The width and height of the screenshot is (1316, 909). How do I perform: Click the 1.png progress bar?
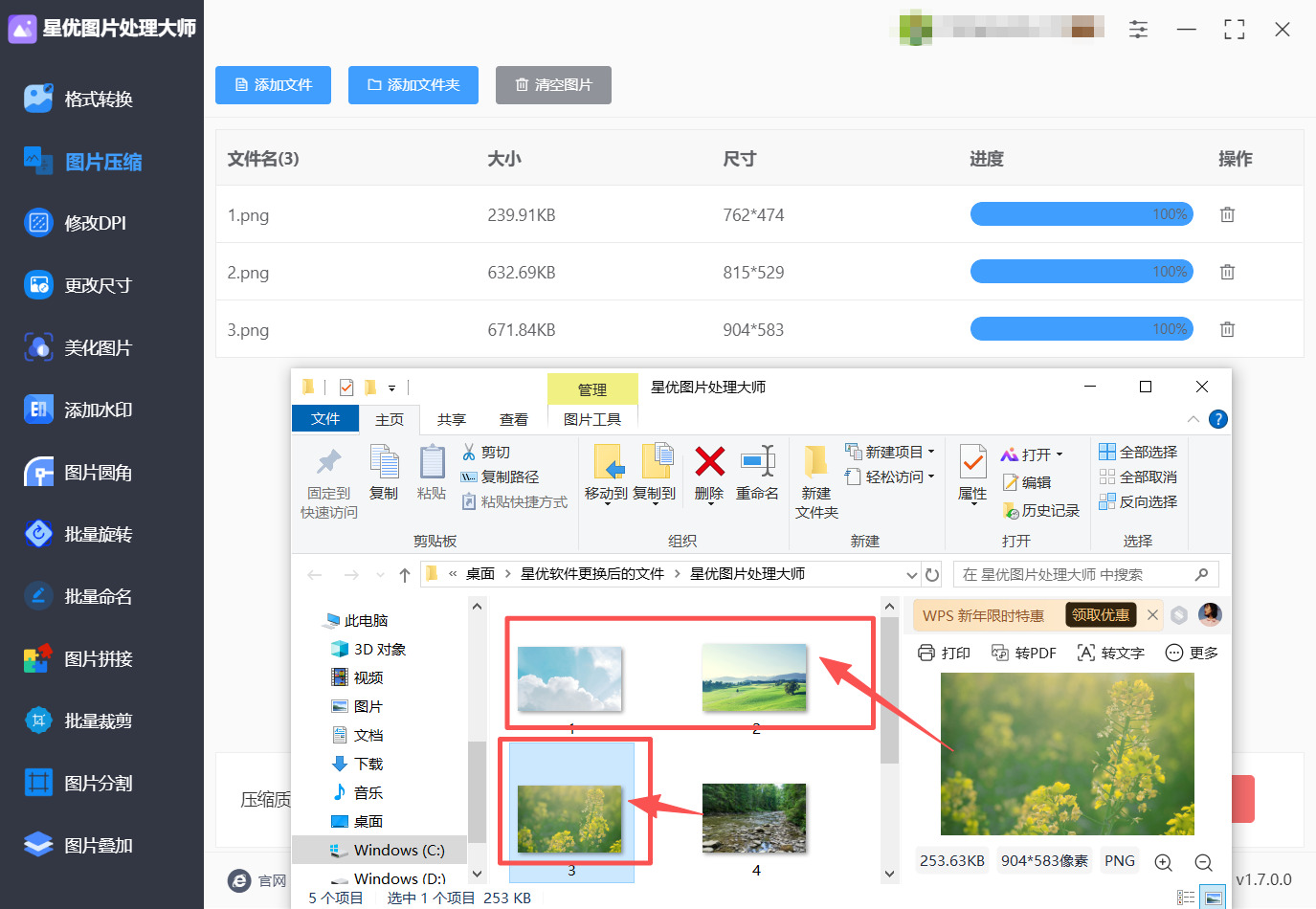pyautogui.click(x=1083, y=214)
